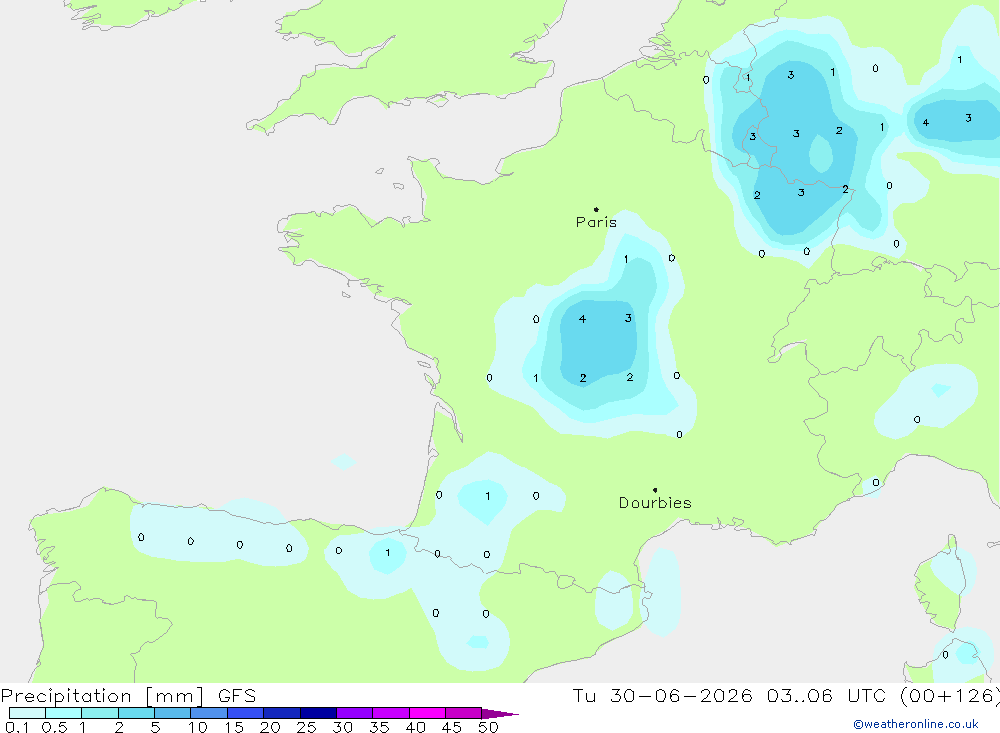Open the weatheronline.co.uk copyright link

[x=916, y=723]
